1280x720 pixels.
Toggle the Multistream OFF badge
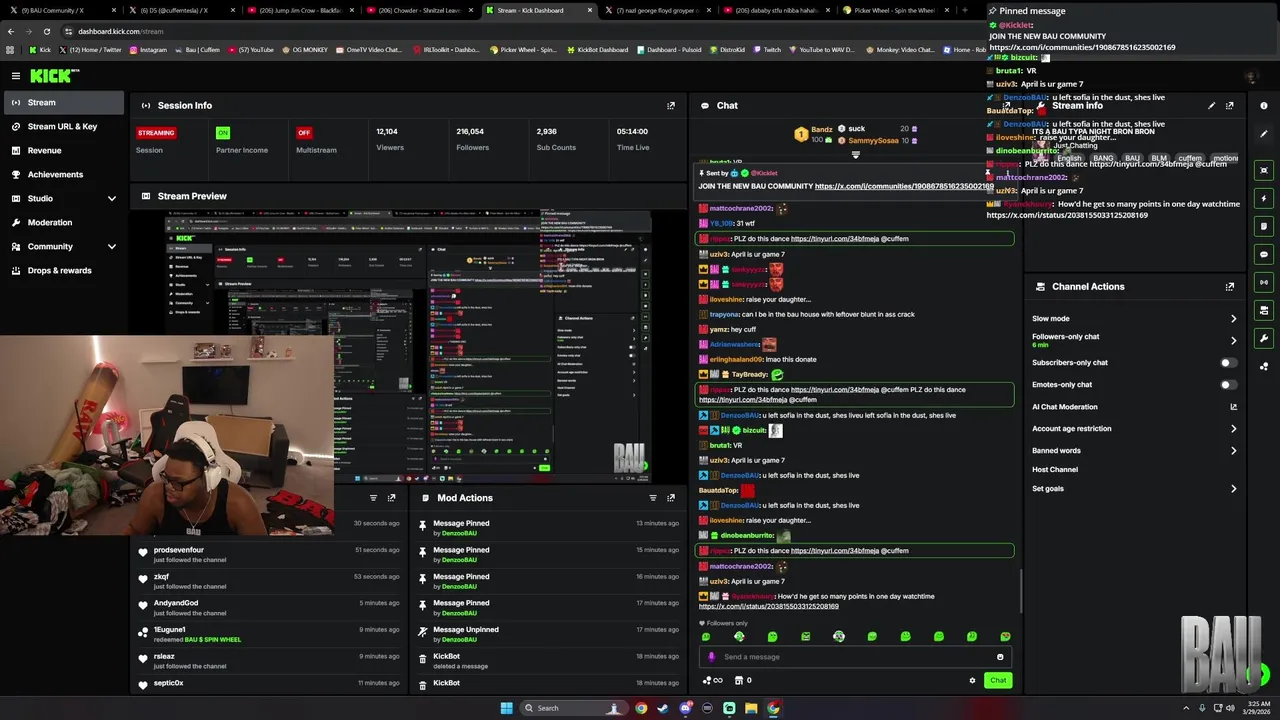tap(304, 132)
